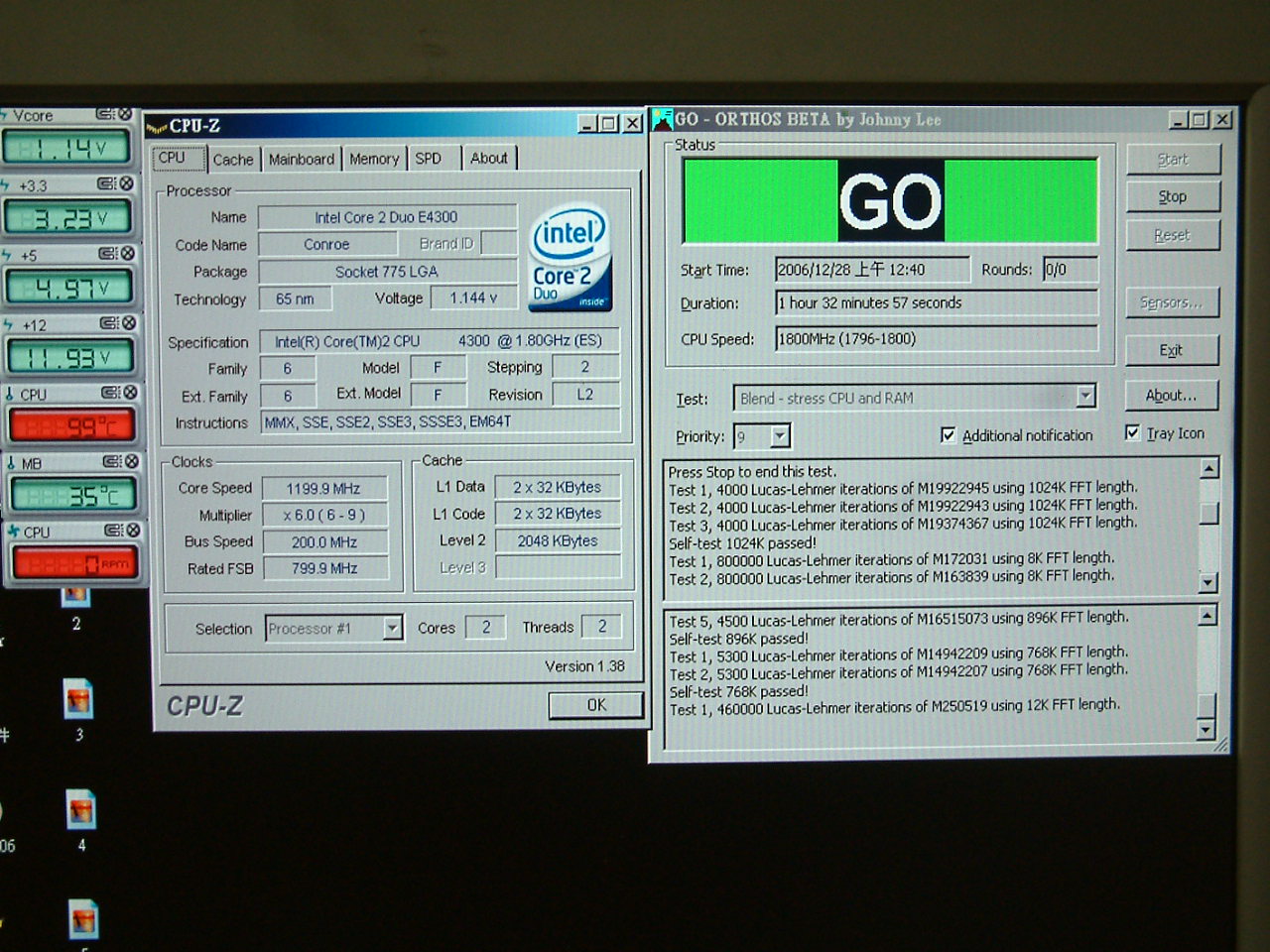Open the options icon on the +5 gadget
Image resolution: width=1270 pixels, height=952 pixels.
click(x=108, y=254)
